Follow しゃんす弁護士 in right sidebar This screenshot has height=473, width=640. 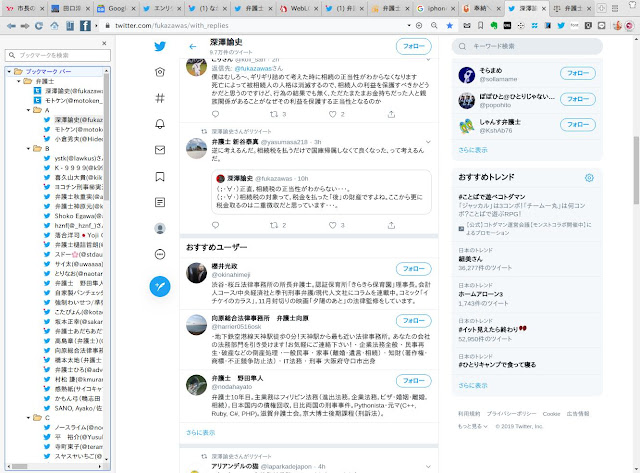[x=578, y=125]
